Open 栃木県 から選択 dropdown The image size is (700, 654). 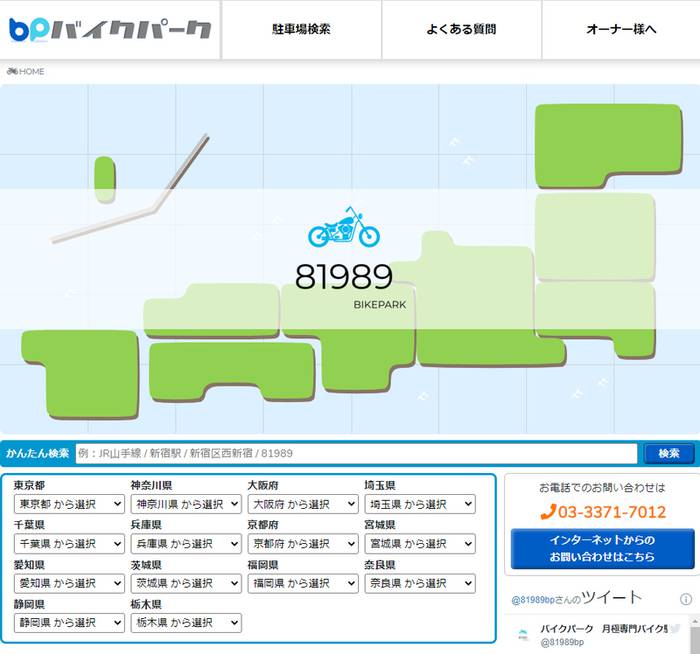coord(186,623)
